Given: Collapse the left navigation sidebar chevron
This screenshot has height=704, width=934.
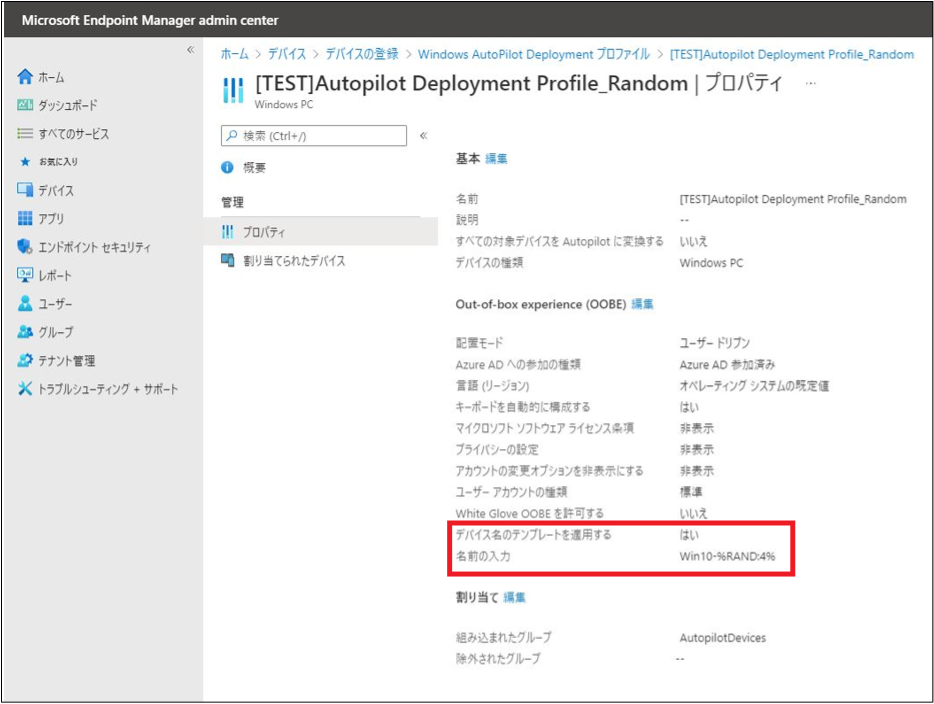Looking at the screenshot, I should 191,49.
